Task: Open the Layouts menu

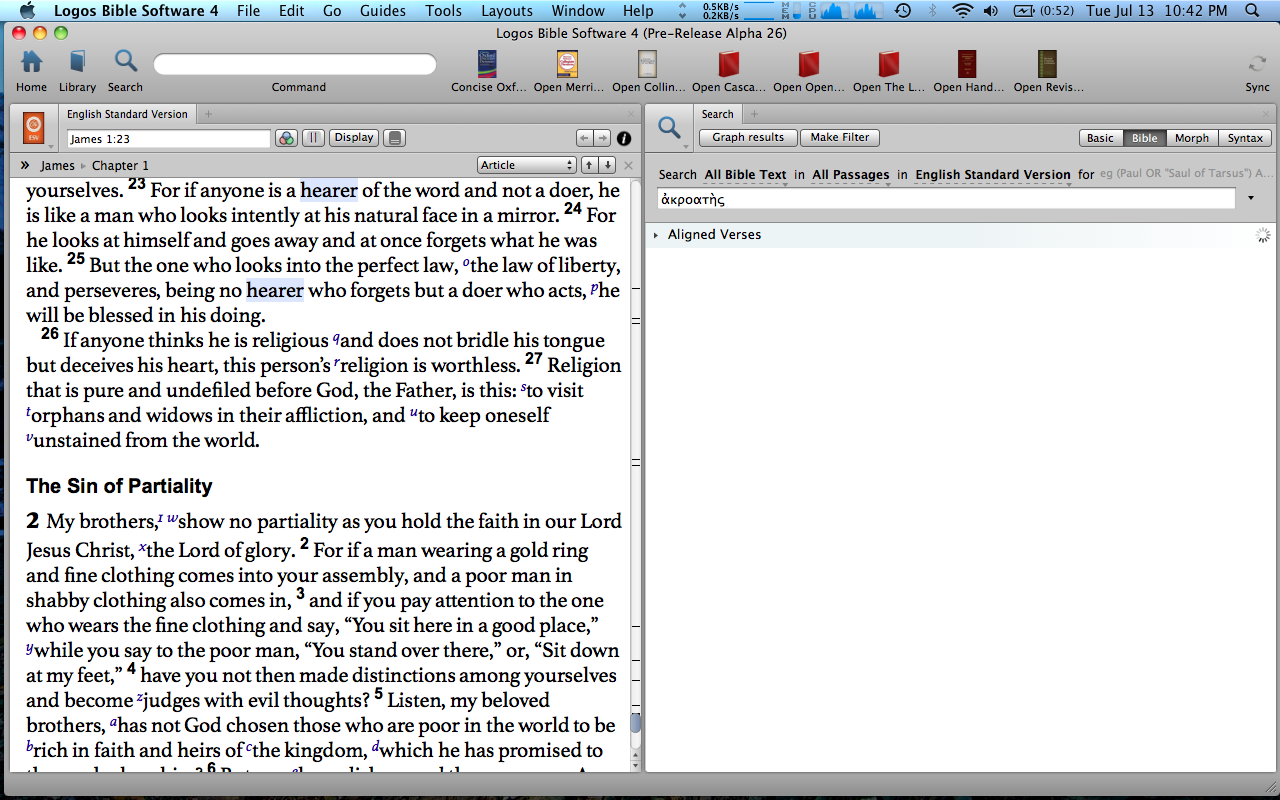Action: [507, 11]
